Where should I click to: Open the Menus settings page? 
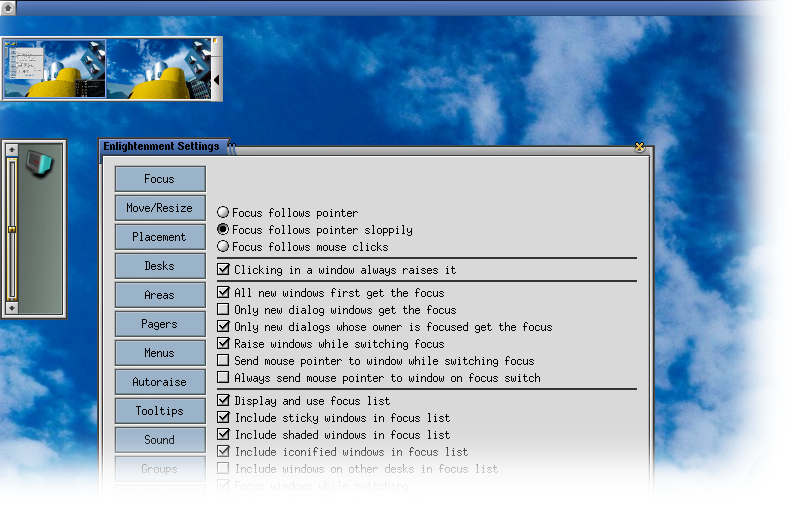160,353
